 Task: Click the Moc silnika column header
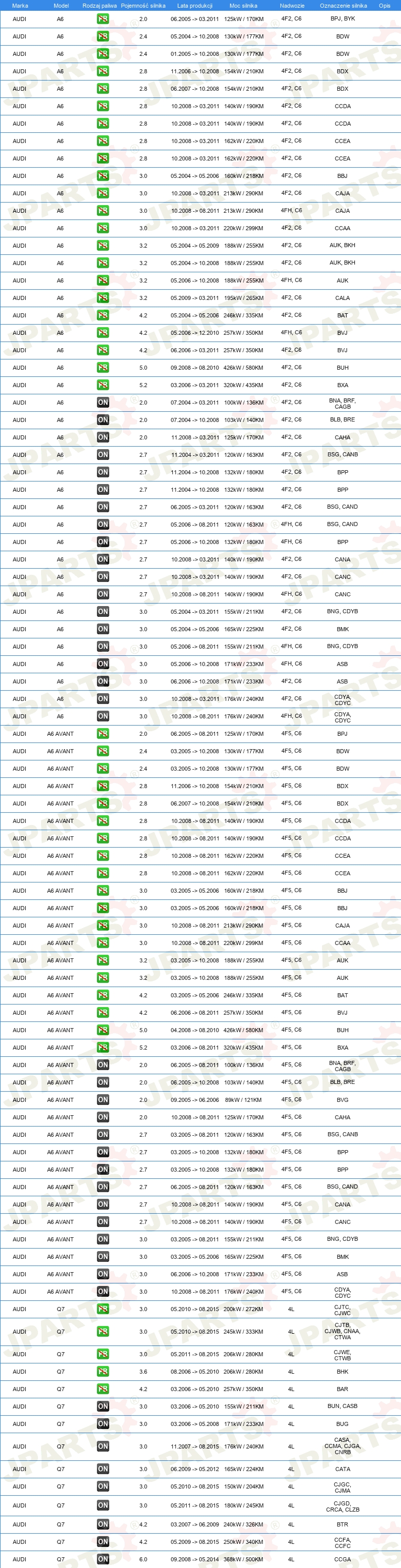244,6
